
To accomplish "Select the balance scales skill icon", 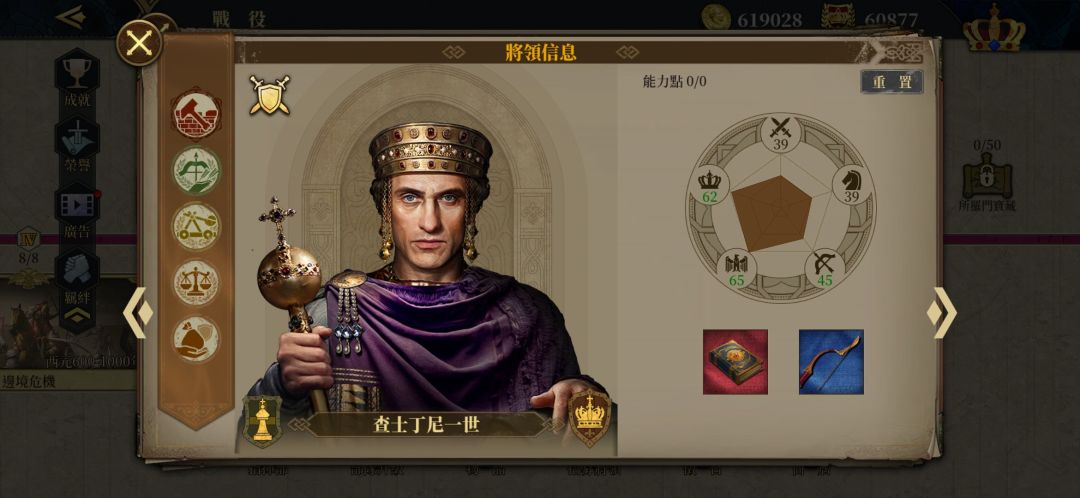I will (196, 282).
